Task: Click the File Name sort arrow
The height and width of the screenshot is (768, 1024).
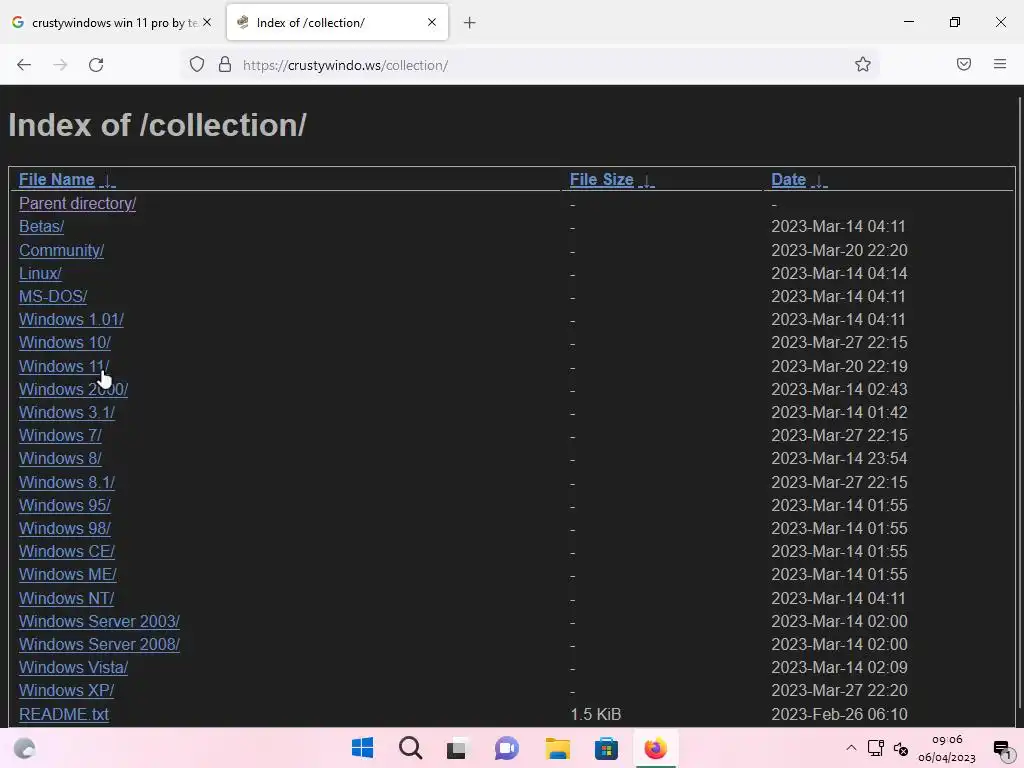Action: [108, 181]
